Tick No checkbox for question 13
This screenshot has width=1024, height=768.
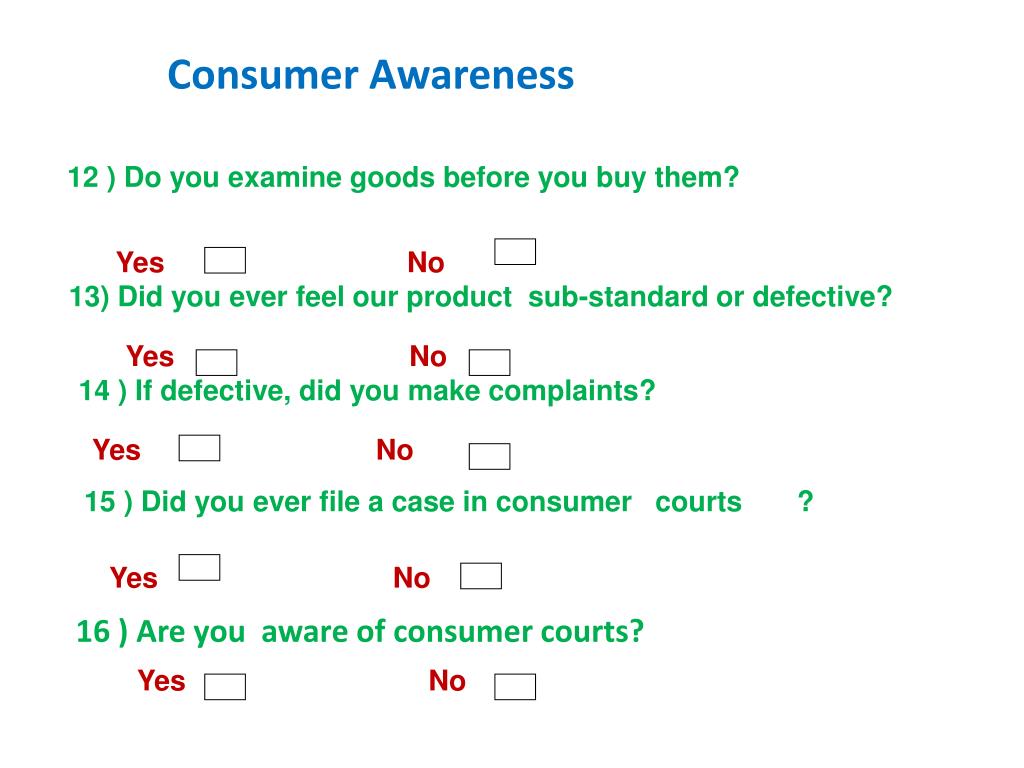[x=489, y=362]
